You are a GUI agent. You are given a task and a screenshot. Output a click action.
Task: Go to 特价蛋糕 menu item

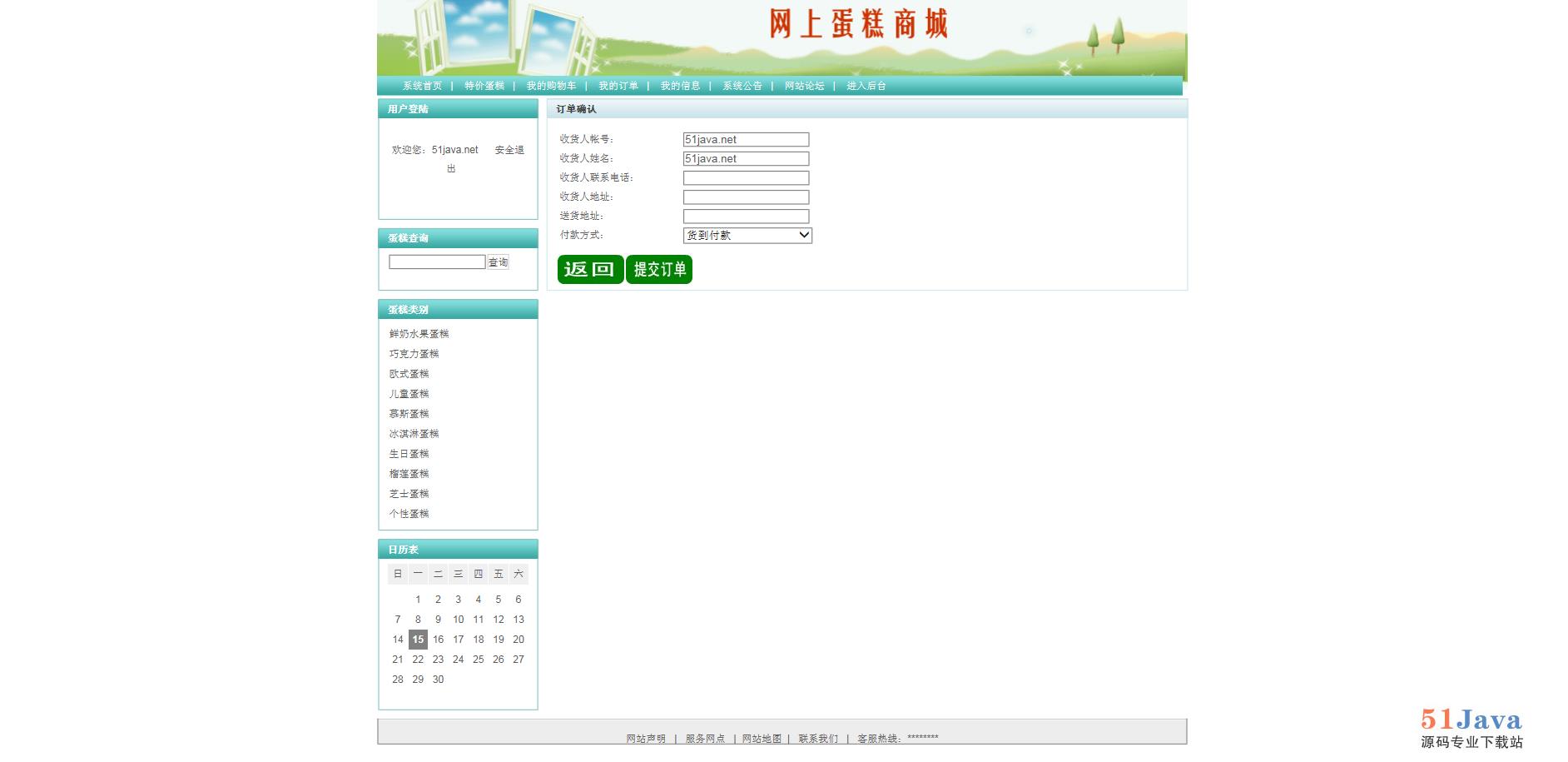point(484,86)
